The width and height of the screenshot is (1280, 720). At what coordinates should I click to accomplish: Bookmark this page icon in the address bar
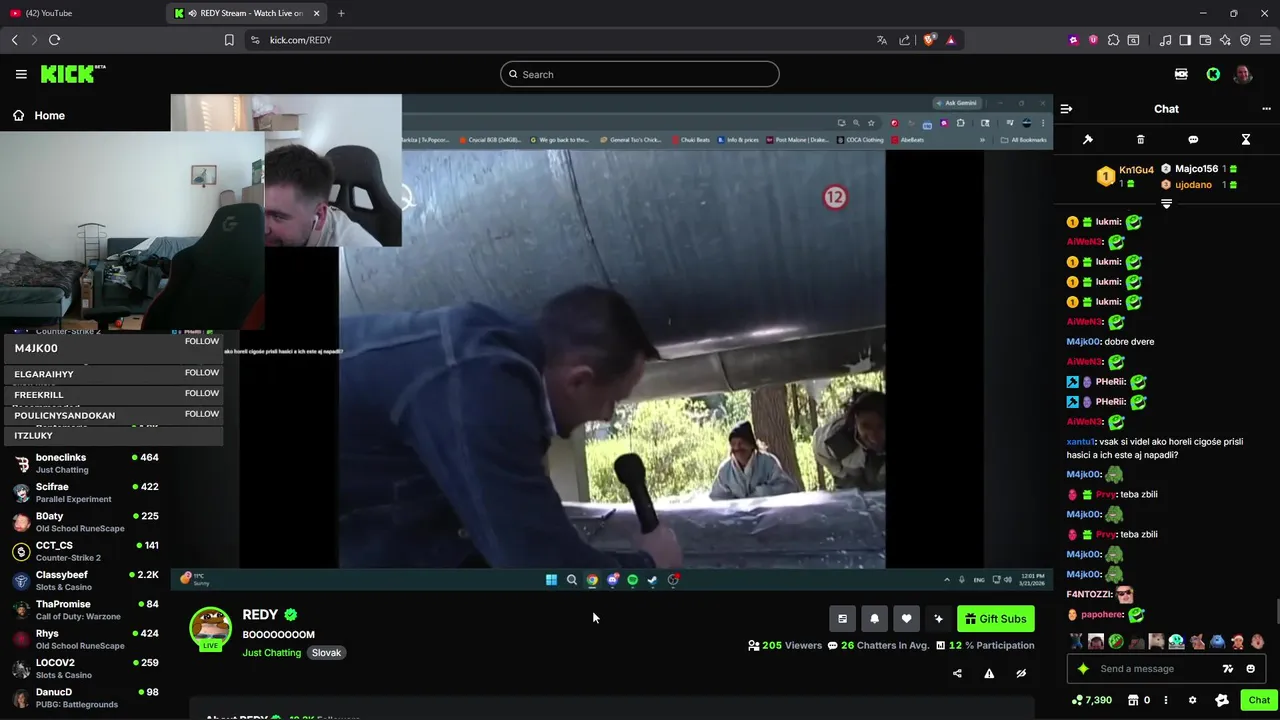coord(229,40)
